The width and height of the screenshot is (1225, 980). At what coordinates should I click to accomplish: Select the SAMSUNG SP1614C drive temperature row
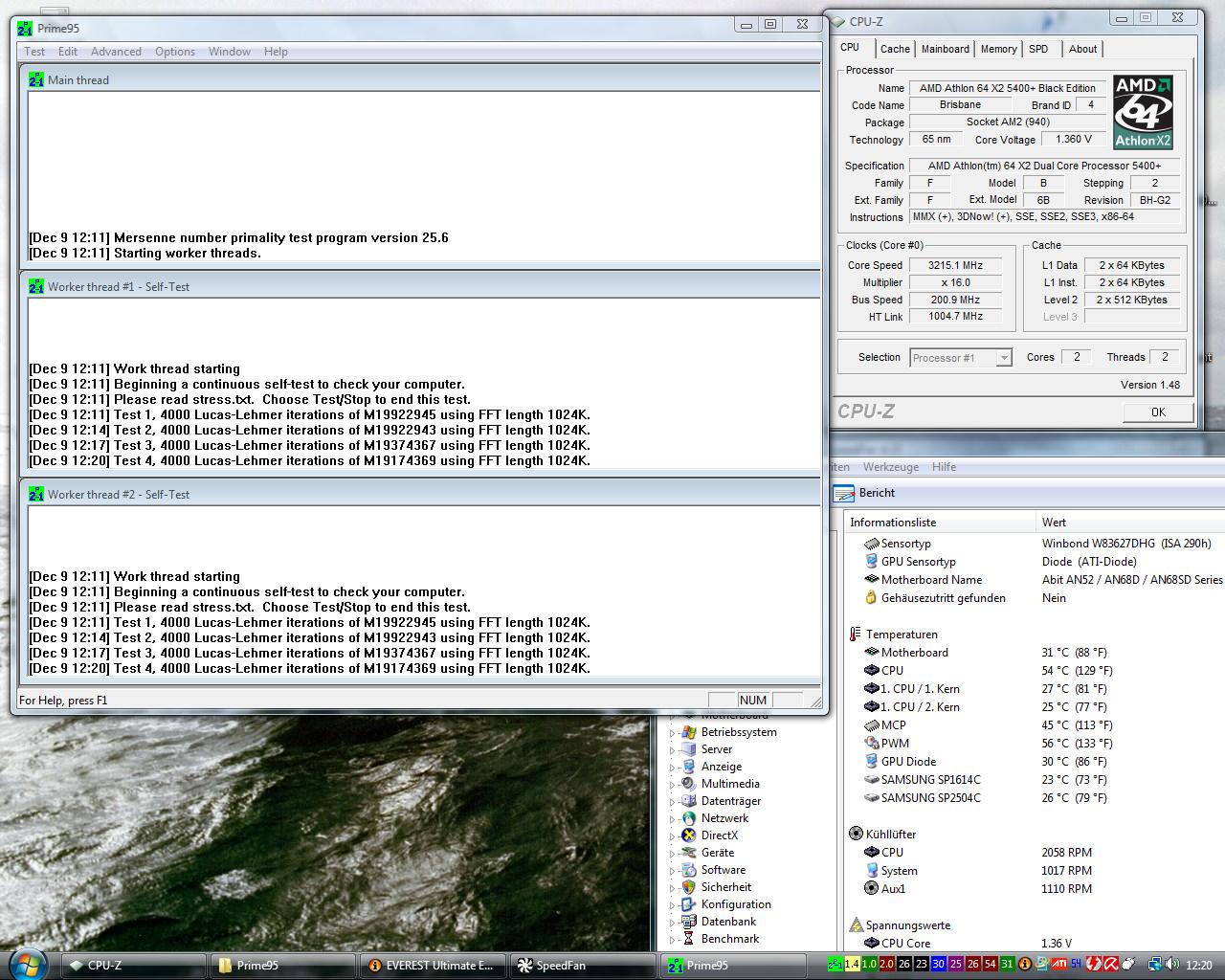[x=1034, y=780]
